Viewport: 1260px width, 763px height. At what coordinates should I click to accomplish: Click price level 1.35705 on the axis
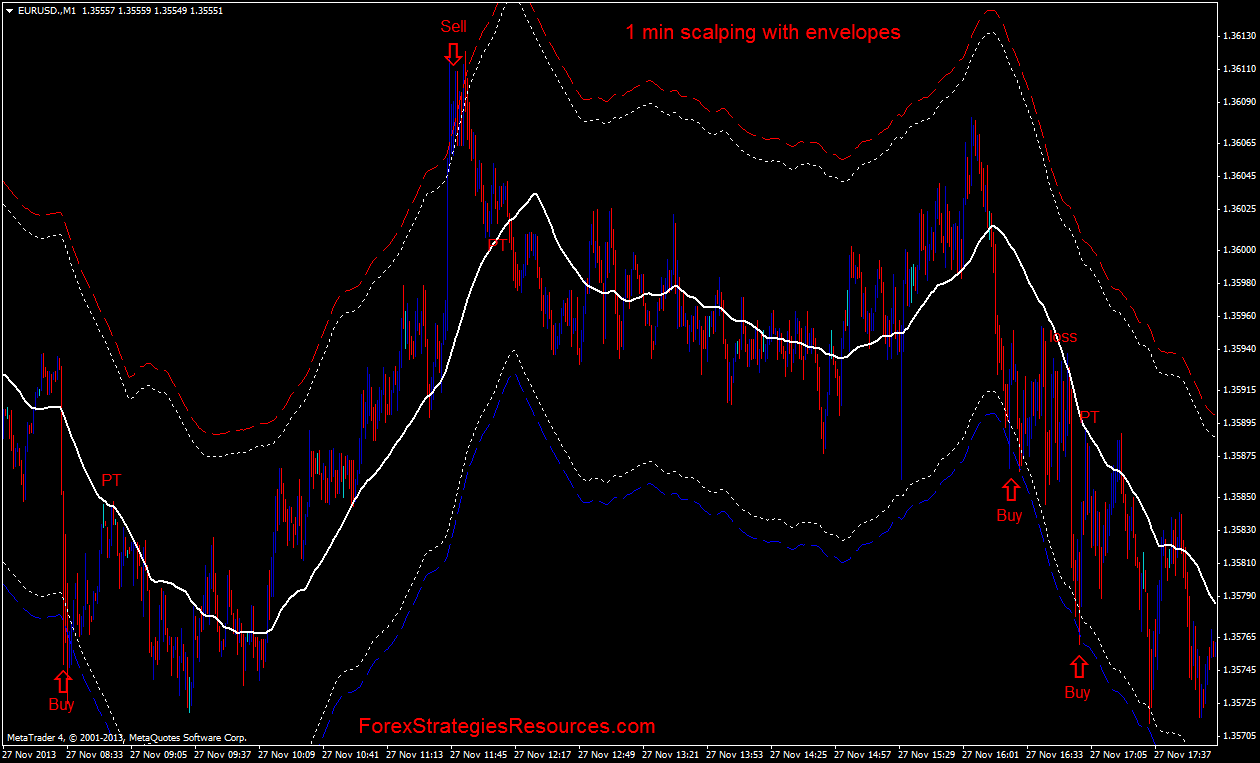[x=1238, y=736]
